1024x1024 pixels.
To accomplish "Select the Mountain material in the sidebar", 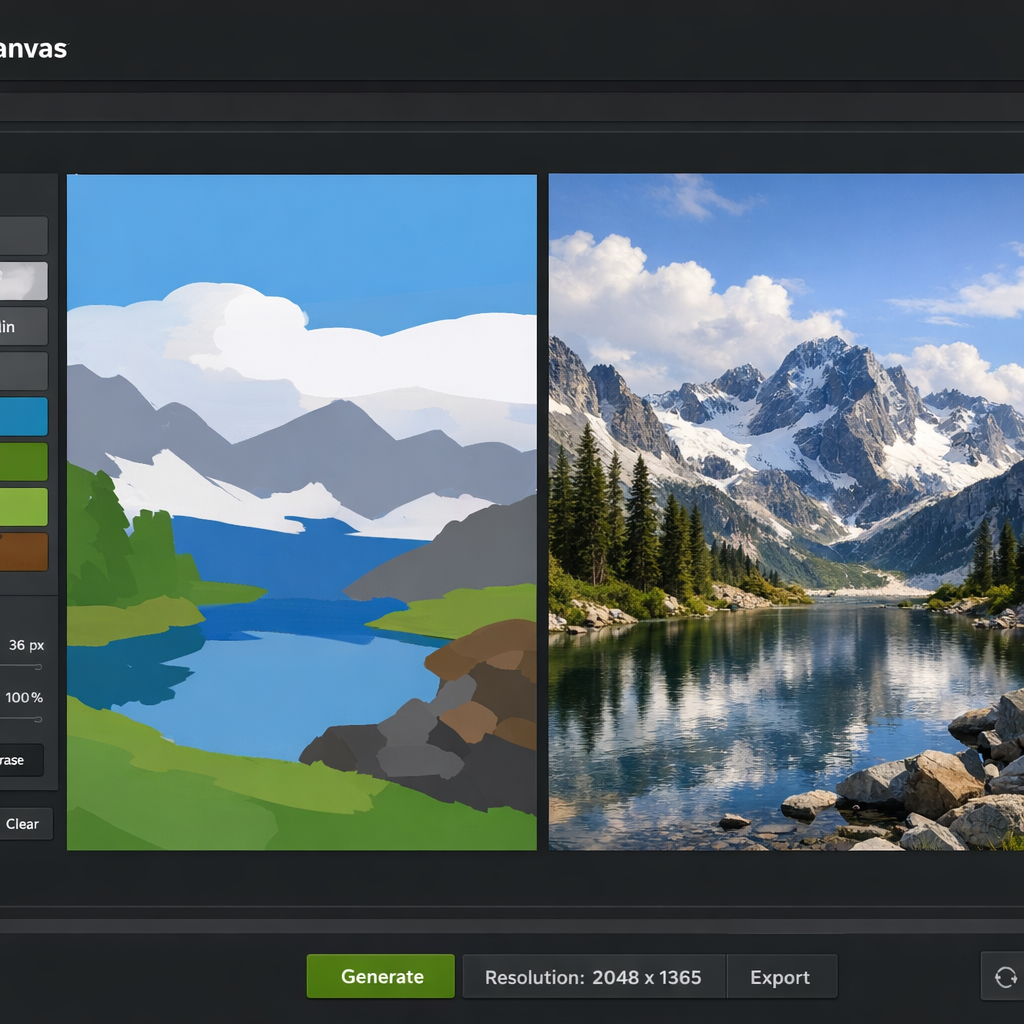I will pyautogui.click(x=20, y=326).
